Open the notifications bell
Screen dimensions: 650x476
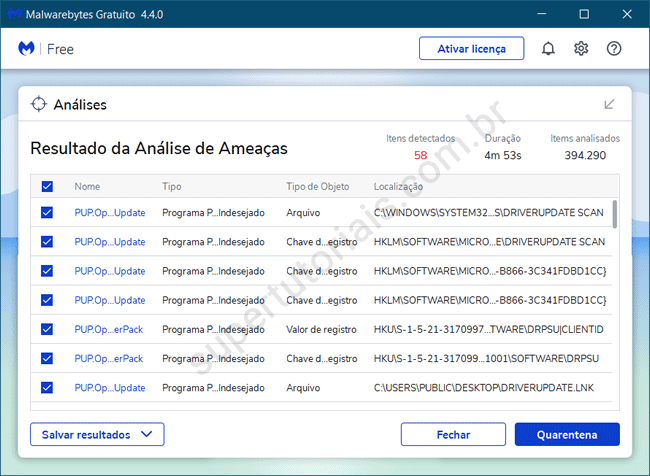pos(548,48)
